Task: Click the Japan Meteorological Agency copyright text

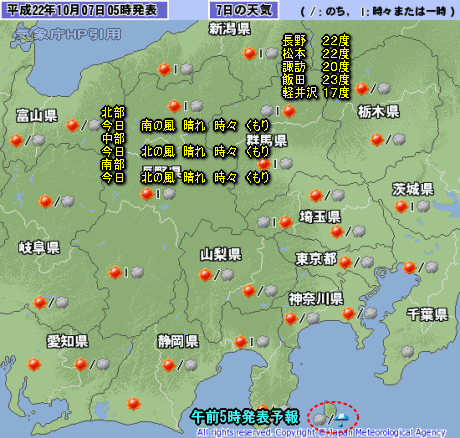Action: (321, 433)
